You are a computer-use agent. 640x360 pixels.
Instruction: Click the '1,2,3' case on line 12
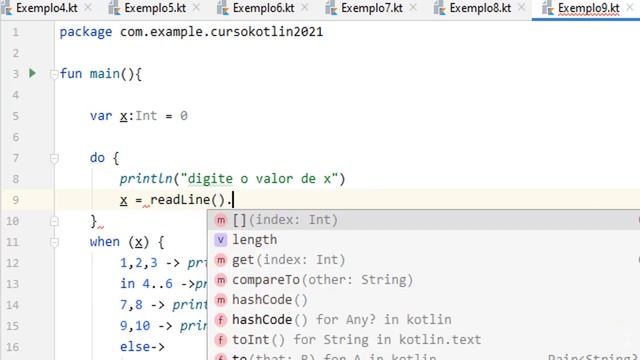(x=138, y=263)
